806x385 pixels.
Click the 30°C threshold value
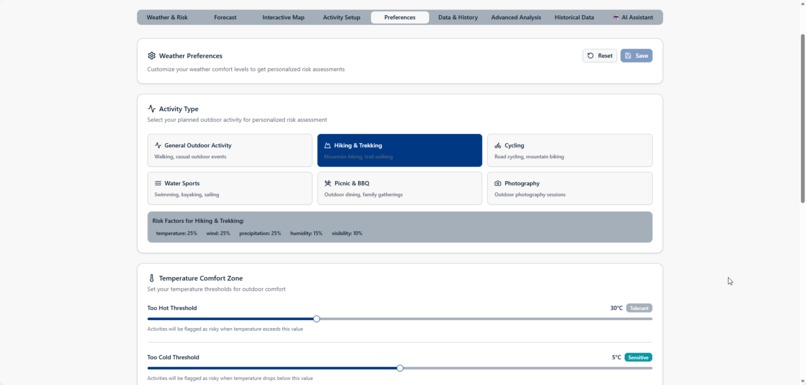pyautogui.click(x=616, y=308)
